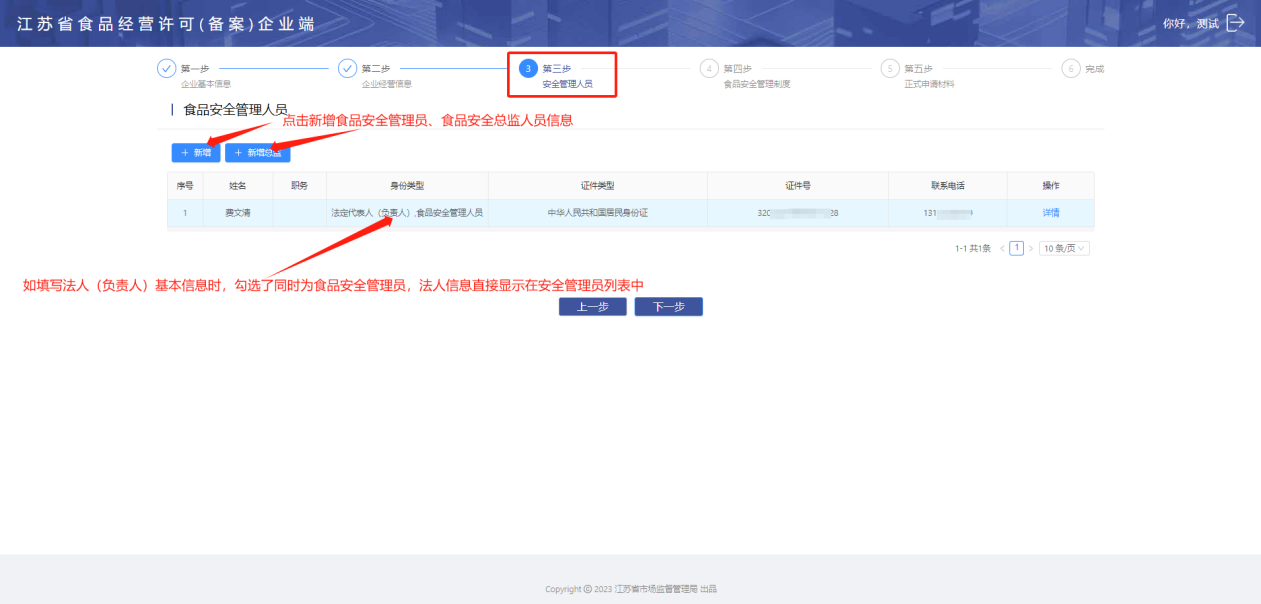Viewport: 1261px width, 604px height.
Task: Click the 上一步 previous step button
Action: [592, 307]
